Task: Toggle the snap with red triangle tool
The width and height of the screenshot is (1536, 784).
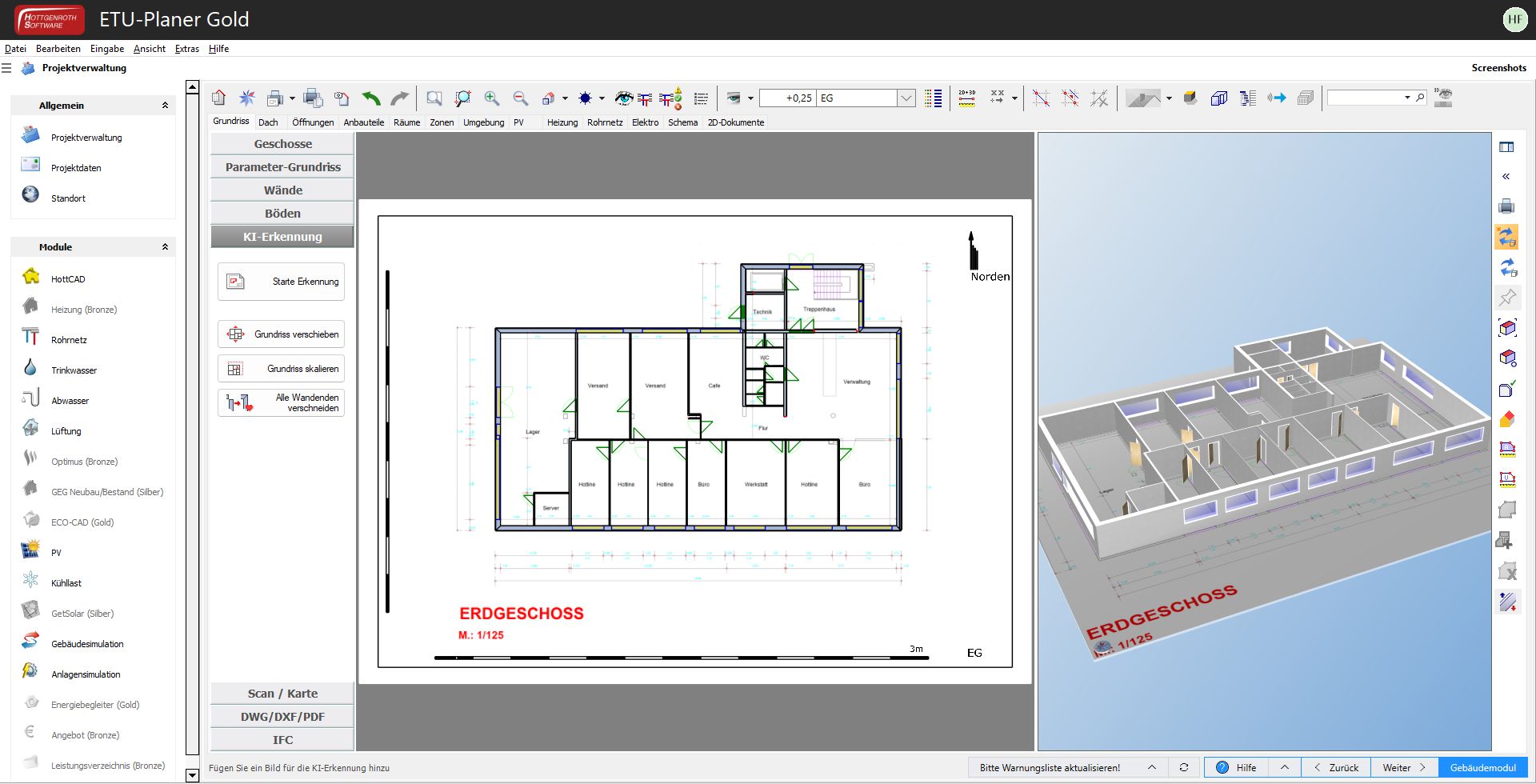Action: tap(1070, 98)
